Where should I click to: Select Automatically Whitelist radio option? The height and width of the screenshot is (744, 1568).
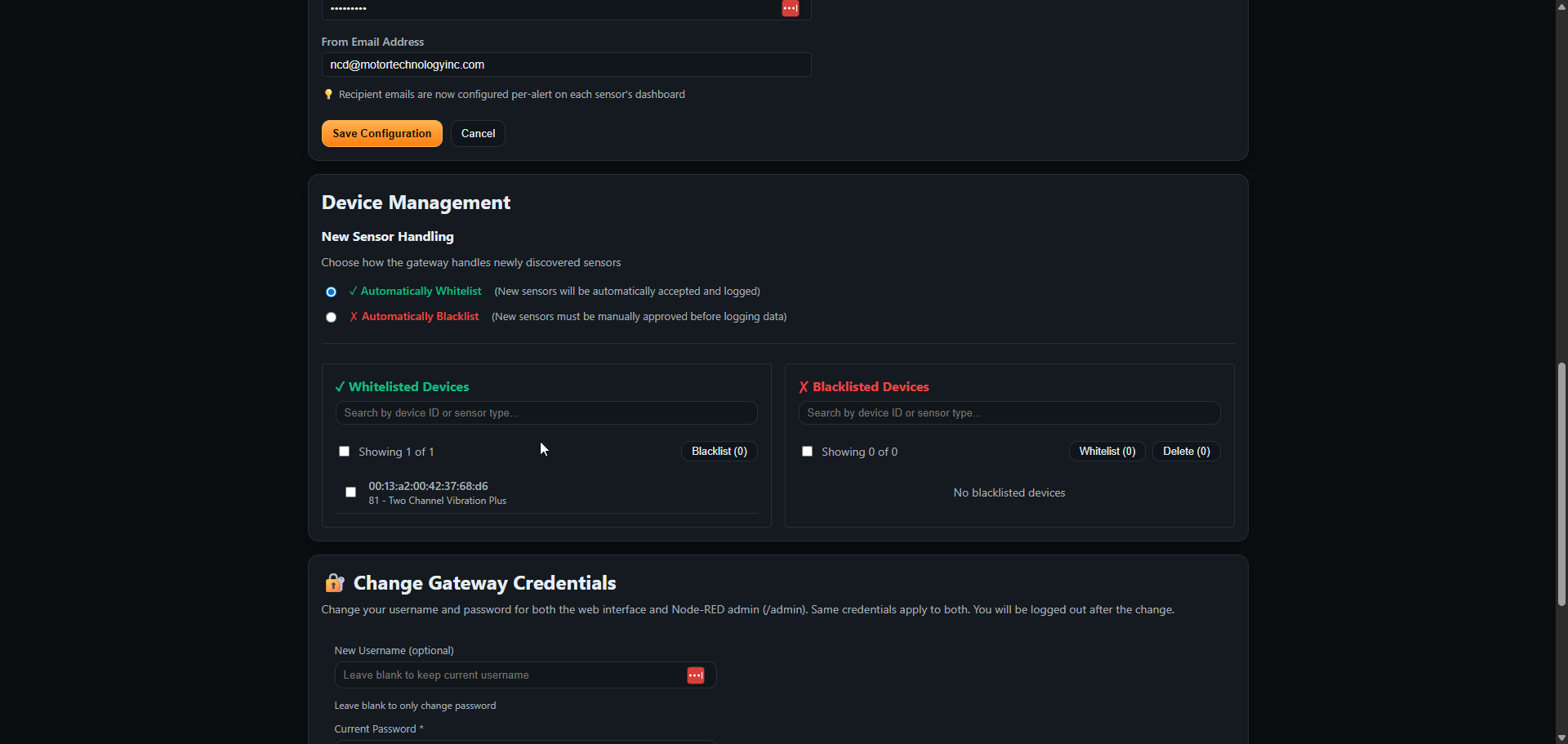pyautogui.click(x=331, y=292)
